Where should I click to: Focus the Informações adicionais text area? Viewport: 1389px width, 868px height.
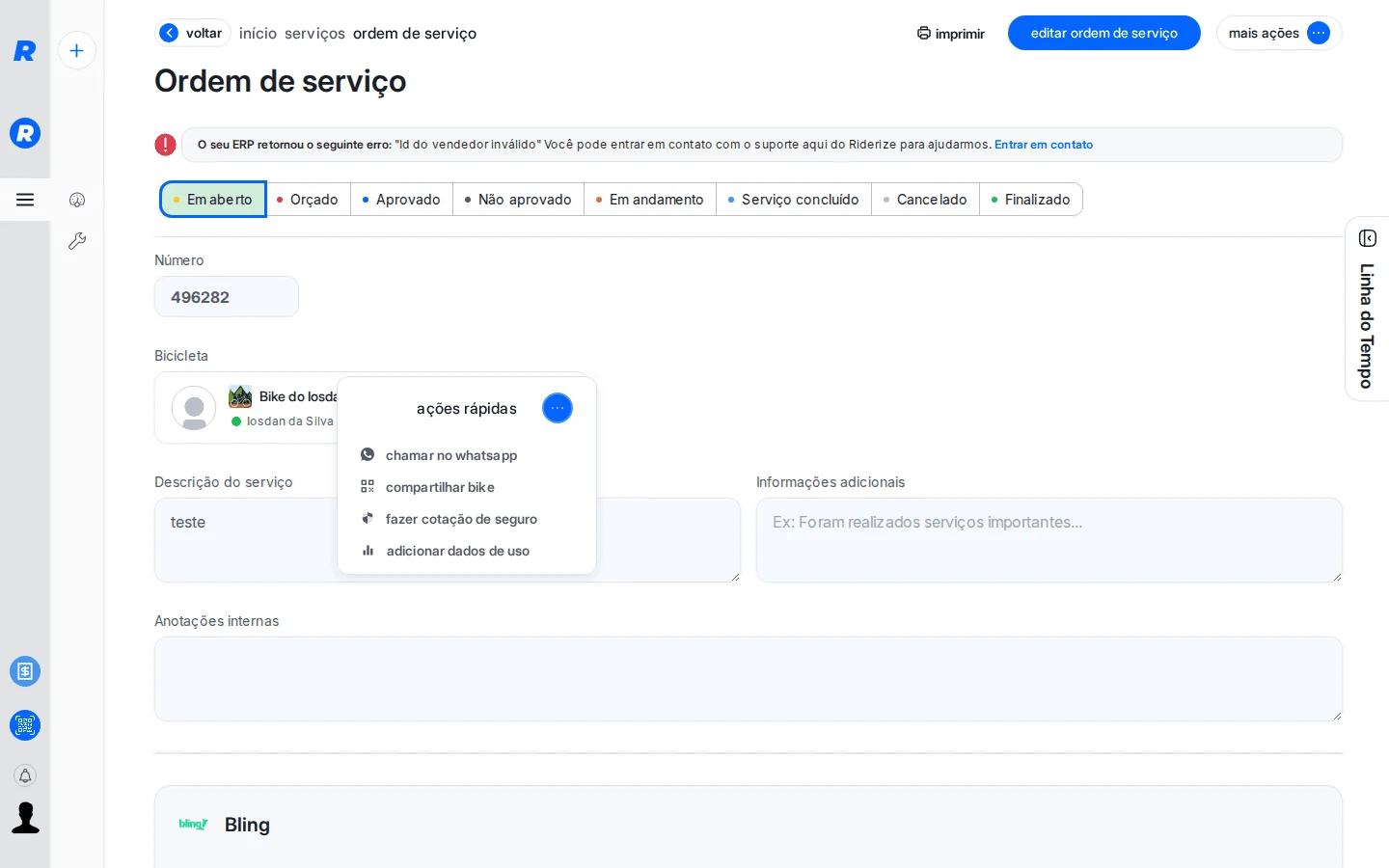1049,540
